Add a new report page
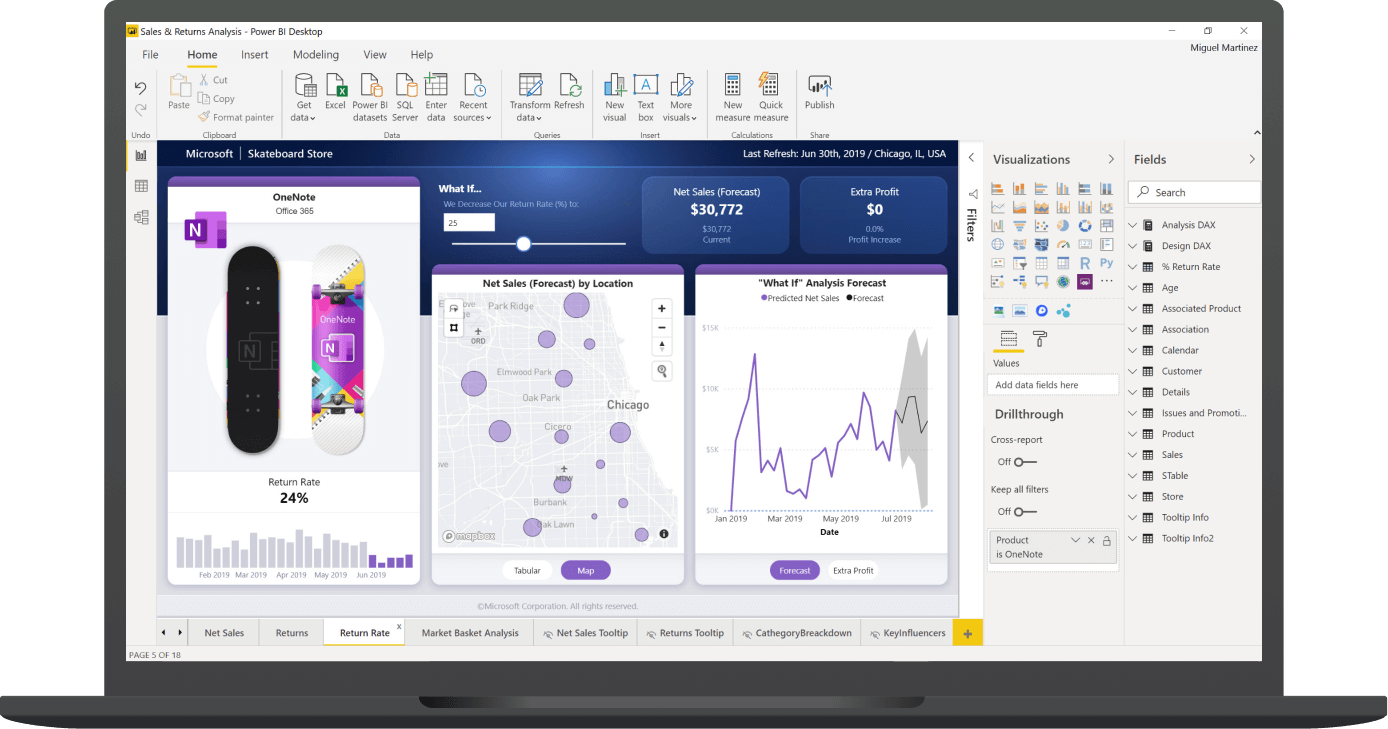 click(x=967, y=632)
